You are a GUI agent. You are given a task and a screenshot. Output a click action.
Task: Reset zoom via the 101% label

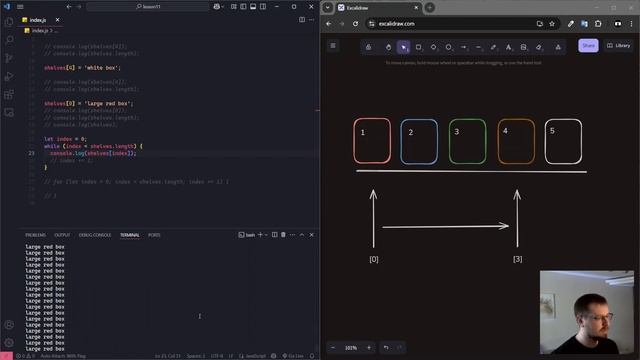[x=351, y=348]
